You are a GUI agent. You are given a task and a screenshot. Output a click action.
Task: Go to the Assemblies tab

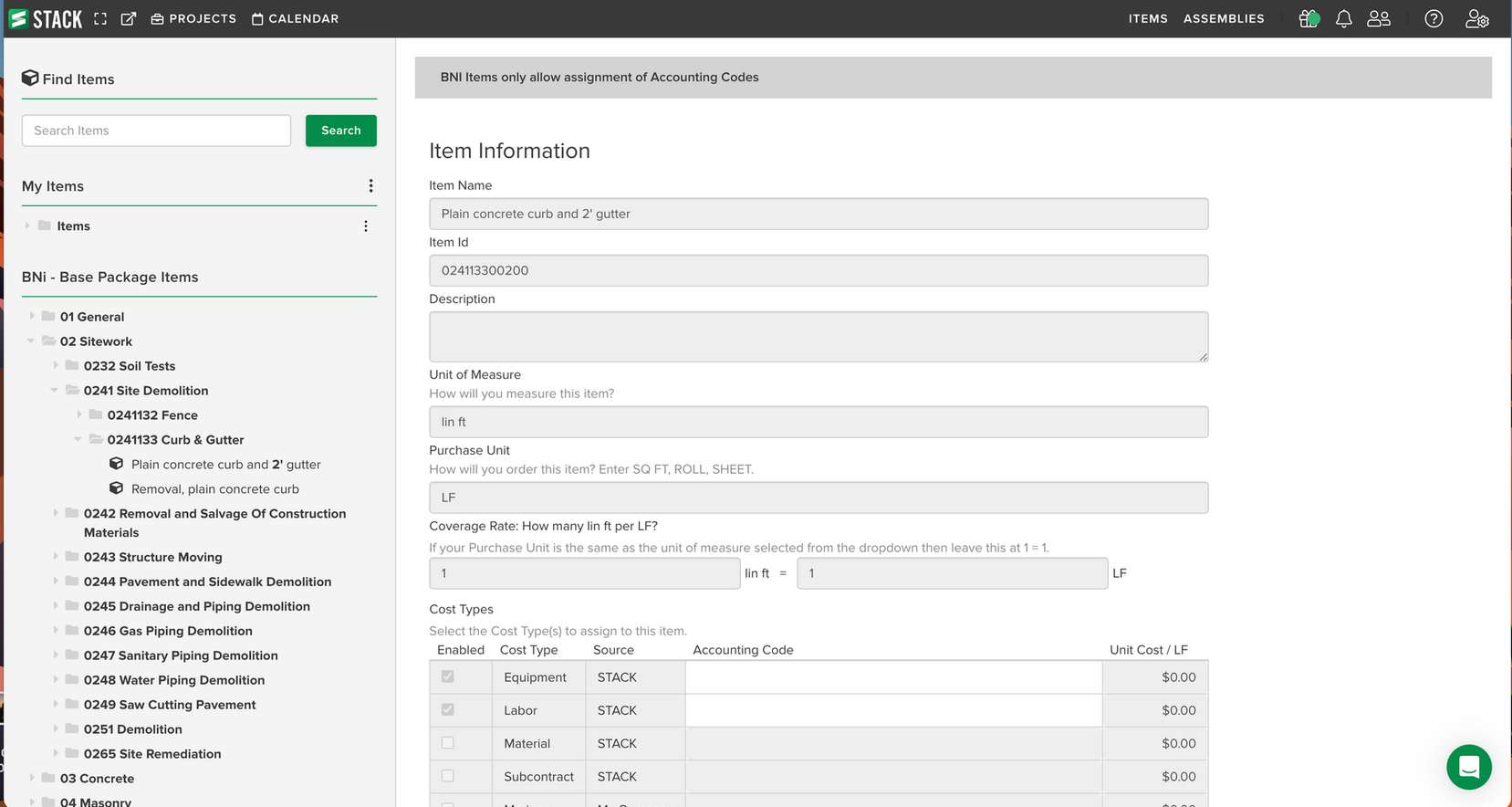click(1224, 18)
